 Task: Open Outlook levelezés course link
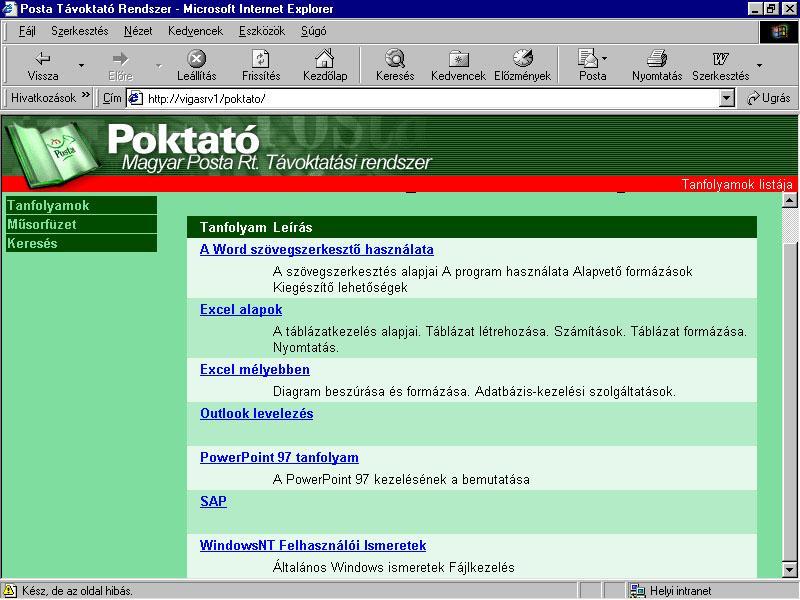tap(256, 413)
